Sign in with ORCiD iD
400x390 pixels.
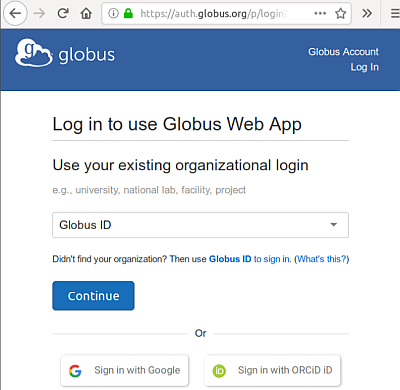coord(273,370)
